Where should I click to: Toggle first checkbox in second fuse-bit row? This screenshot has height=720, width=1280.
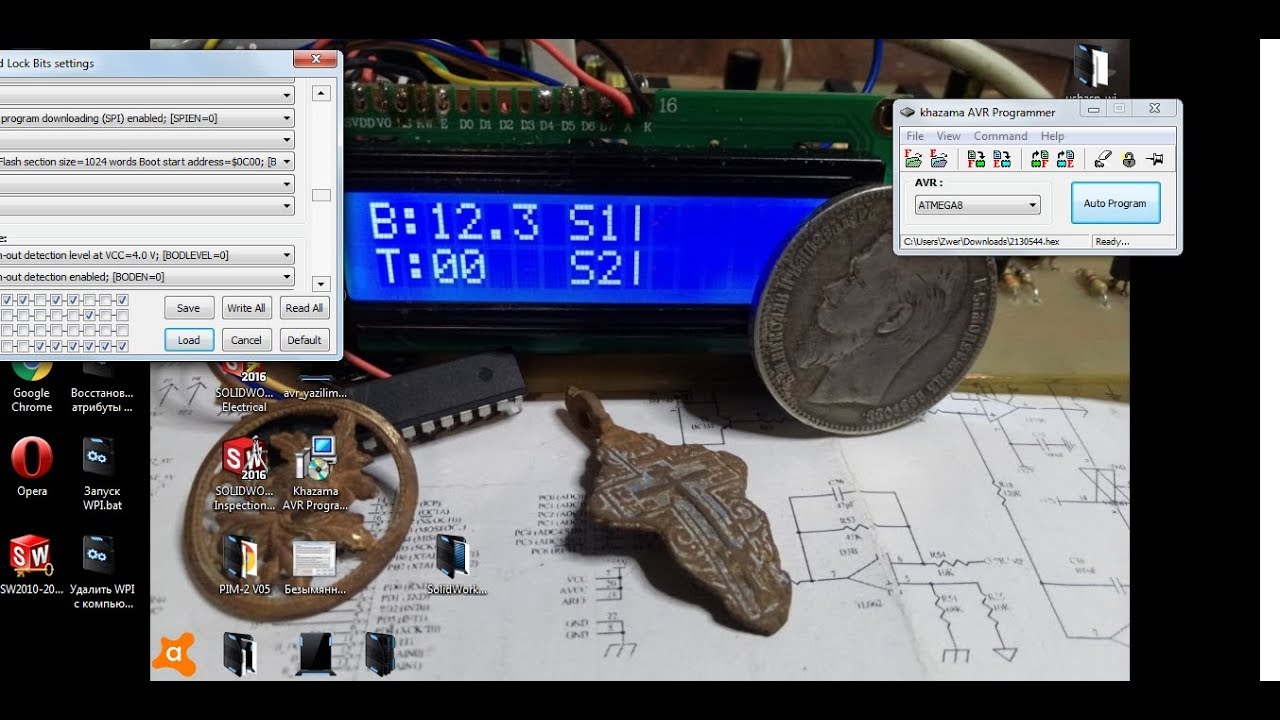coord(7,315)
